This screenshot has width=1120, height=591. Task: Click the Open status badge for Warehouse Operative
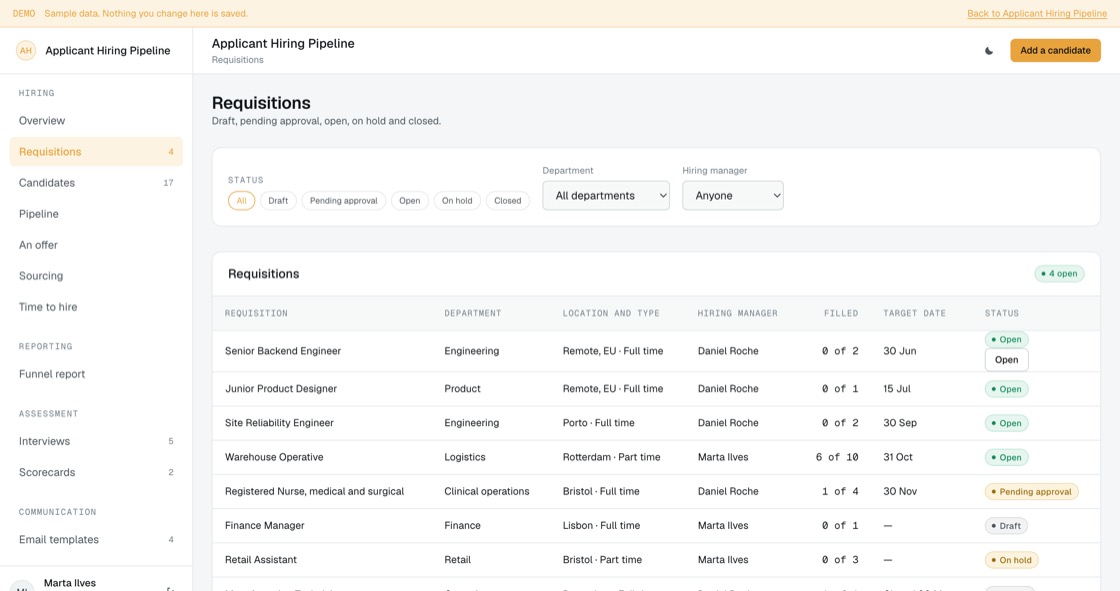coord(1006,457)
